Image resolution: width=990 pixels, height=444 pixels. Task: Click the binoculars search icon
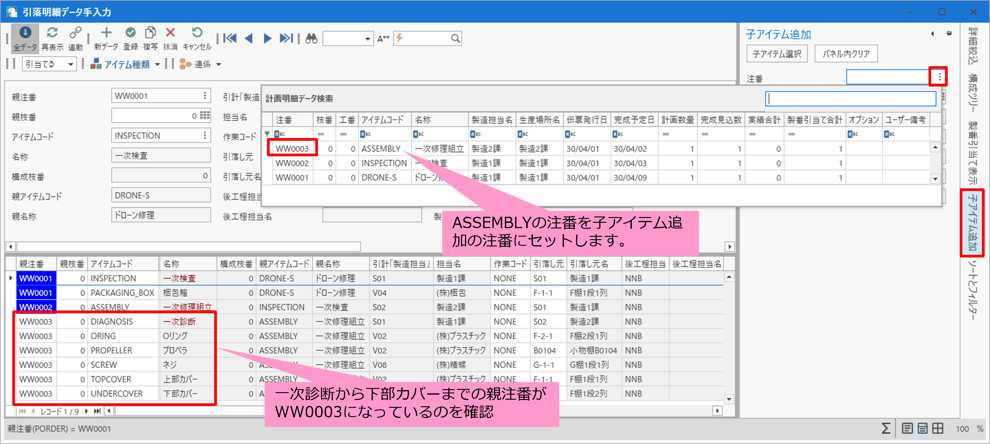click(311, 38)
